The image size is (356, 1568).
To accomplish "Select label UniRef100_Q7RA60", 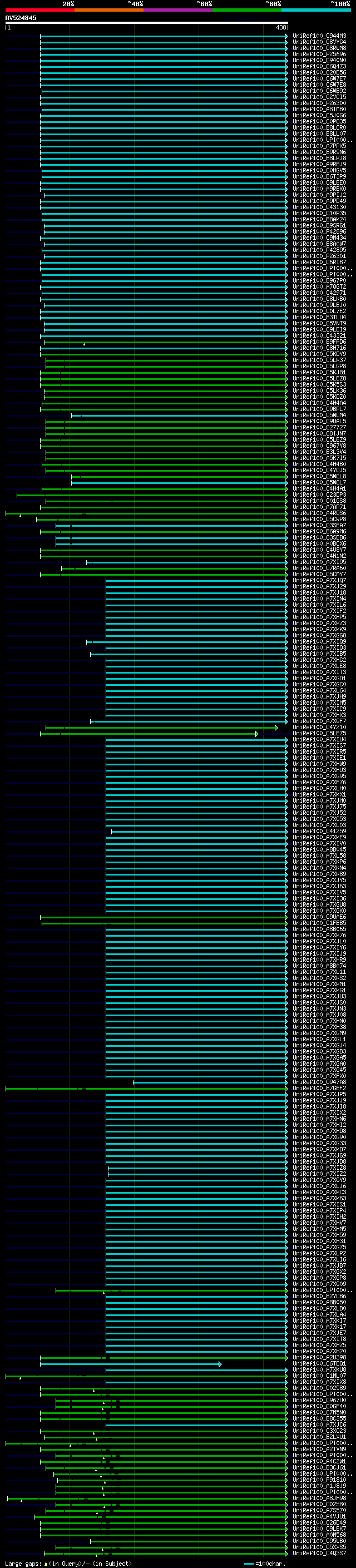I will [x=319, y=568].
